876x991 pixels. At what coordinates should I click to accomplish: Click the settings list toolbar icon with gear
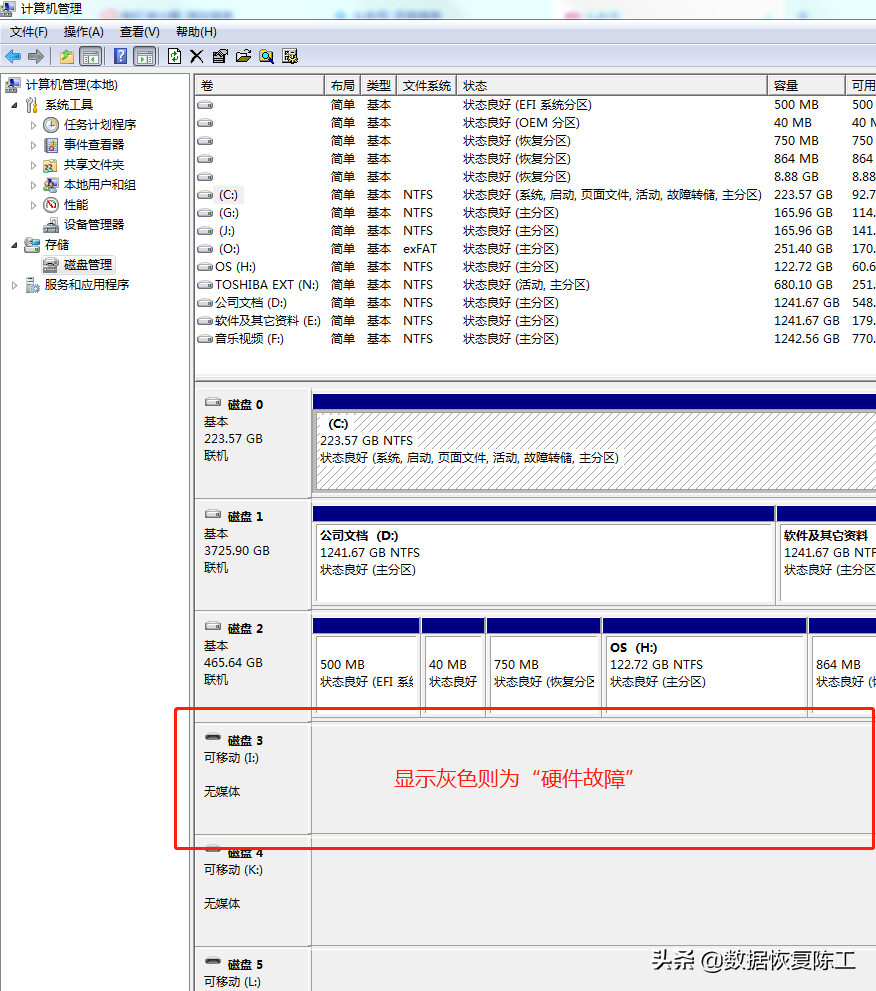pyautogui.click(x=290, y=56)
